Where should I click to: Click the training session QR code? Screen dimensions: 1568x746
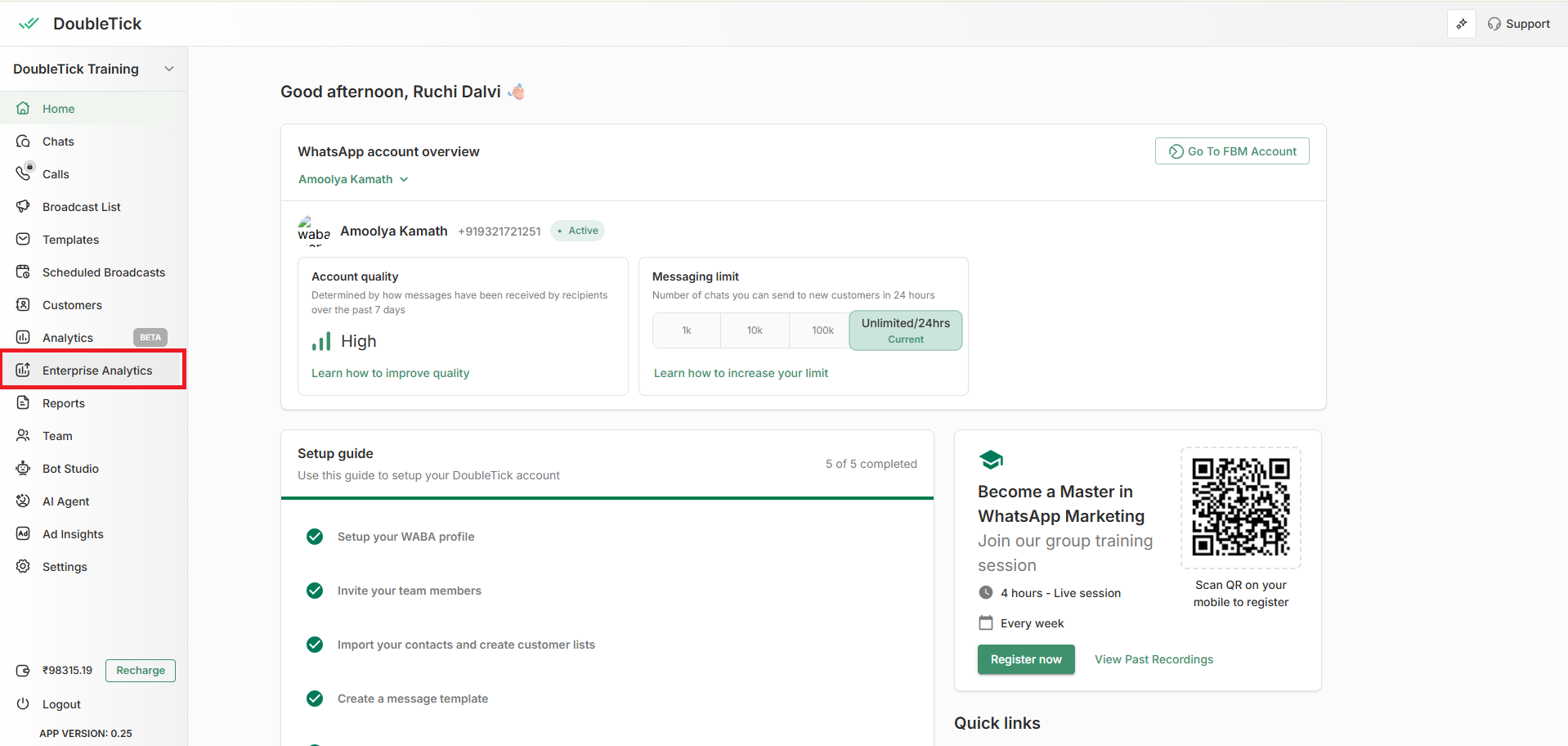pyautogui.click(x=1240, y=507)
